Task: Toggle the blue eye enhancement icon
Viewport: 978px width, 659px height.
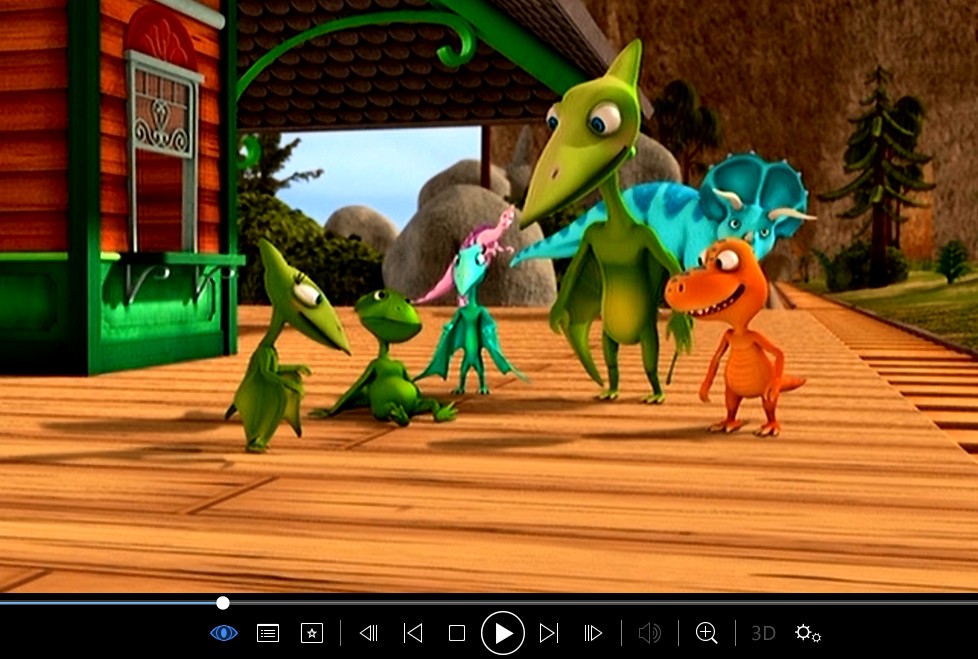Action: (224, 633)
